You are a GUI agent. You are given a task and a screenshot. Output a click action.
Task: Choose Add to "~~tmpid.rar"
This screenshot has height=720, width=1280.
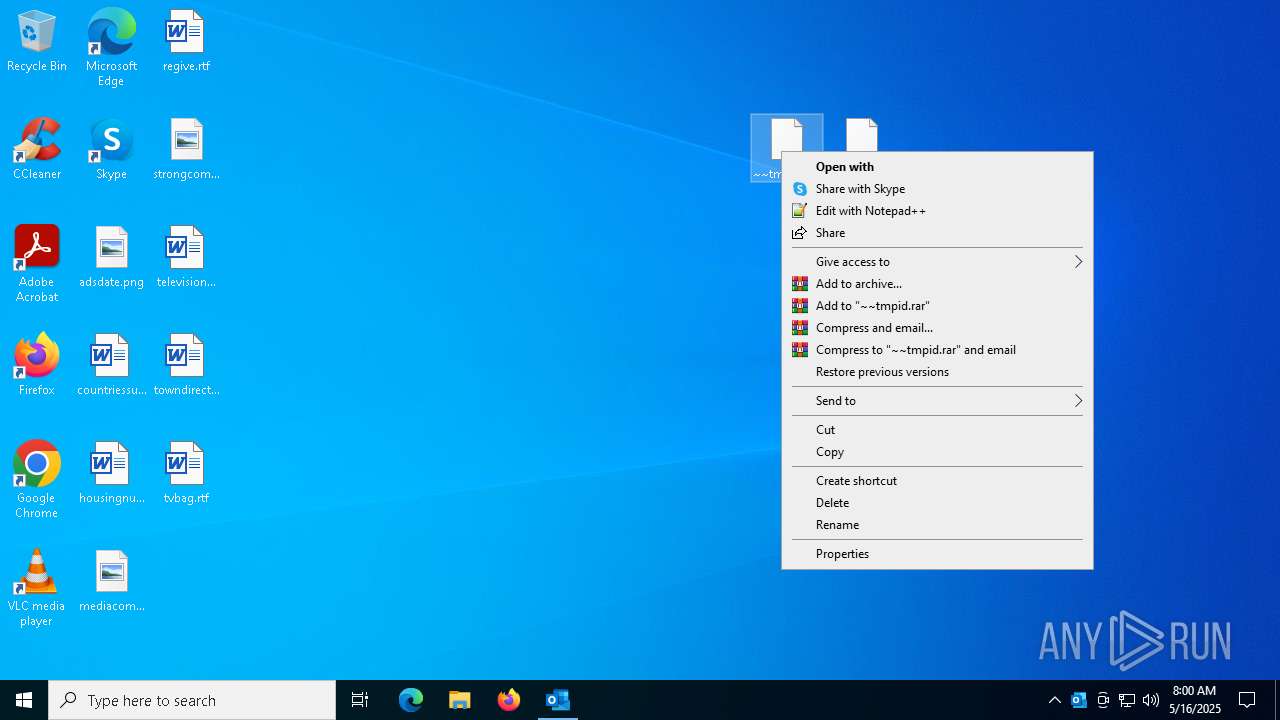pyautogui.click(x=937, y=306)
